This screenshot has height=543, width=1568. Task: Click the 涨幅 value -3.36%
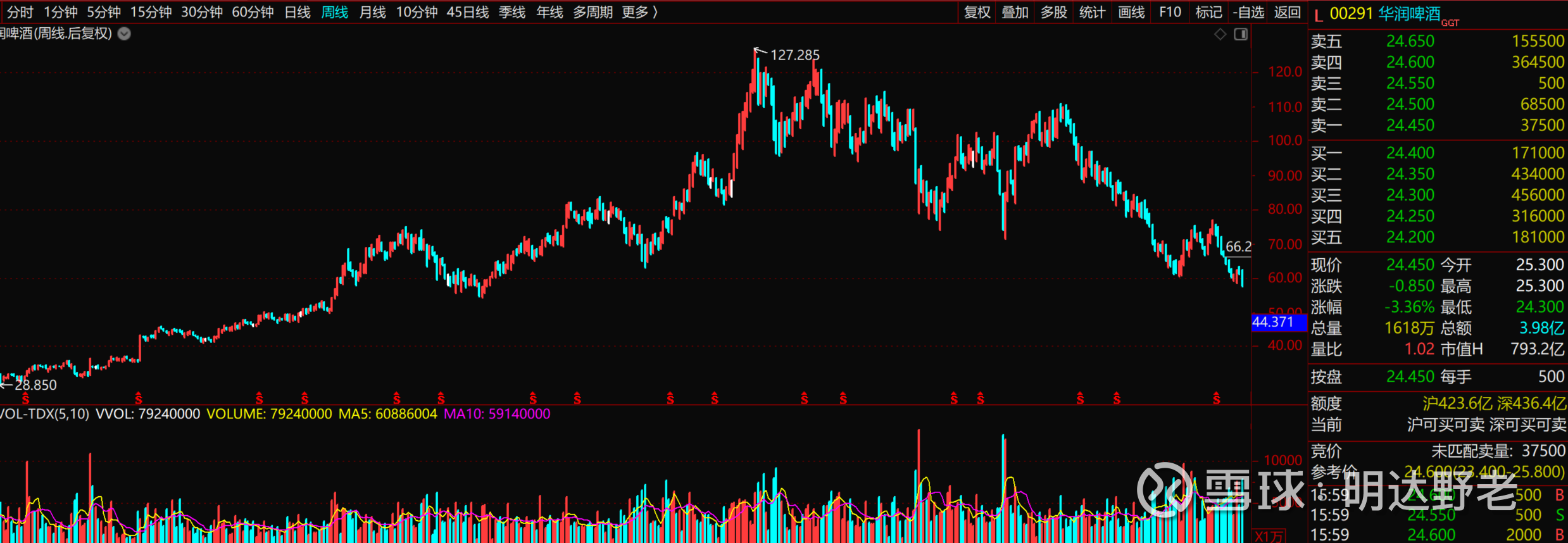coord(1409,307)
